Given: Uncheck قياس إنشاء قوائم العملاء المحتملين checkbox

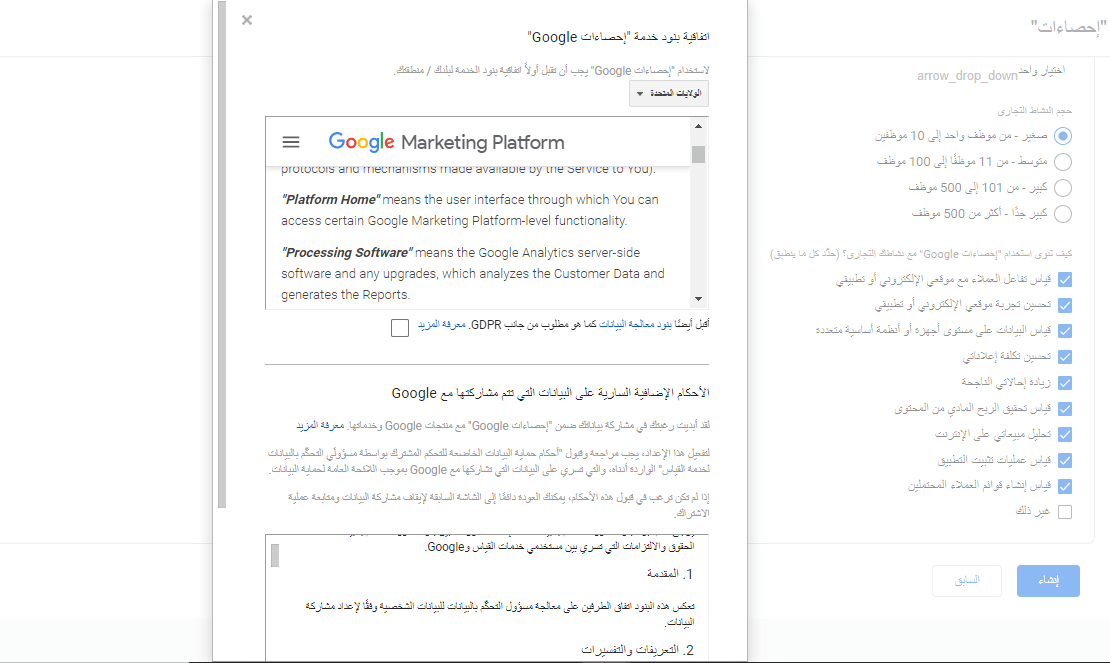Looking at the screenshot, I should point(1065,486).
